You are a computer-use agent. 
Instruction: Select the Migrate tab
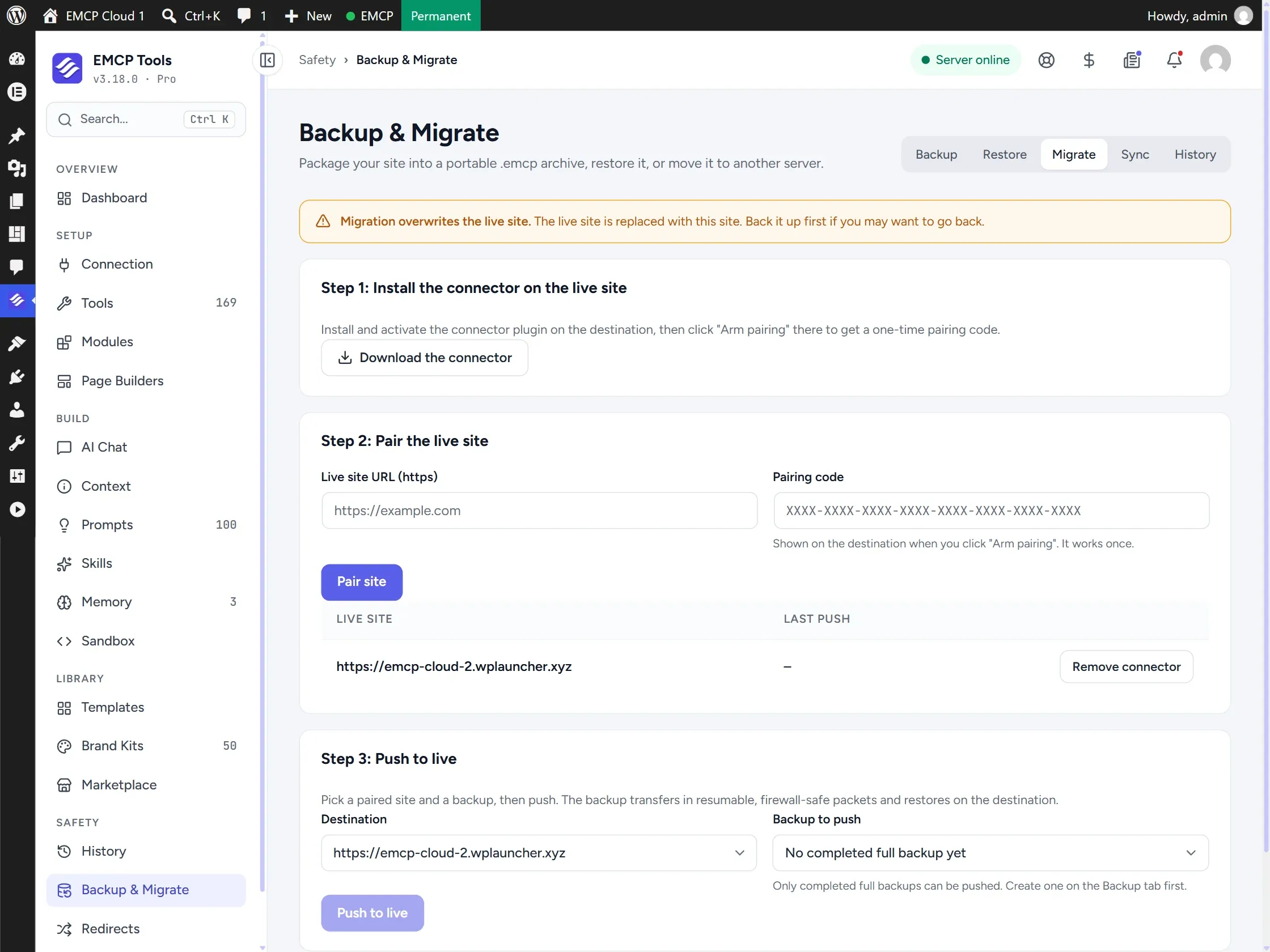(x=1073, y=154)
